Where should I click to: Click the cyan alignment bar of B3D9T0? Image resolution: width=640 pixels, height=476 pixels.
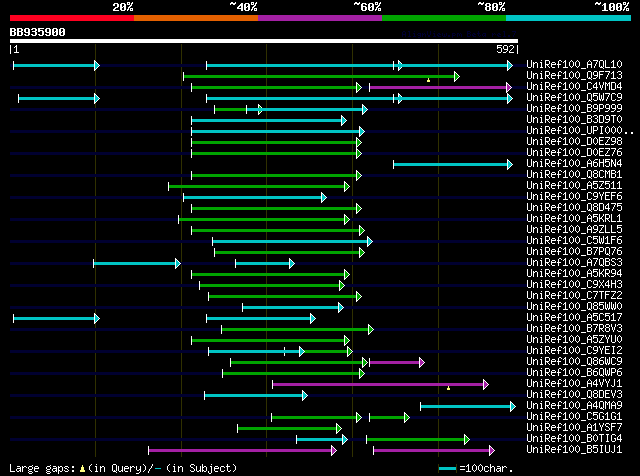[269, 120]
